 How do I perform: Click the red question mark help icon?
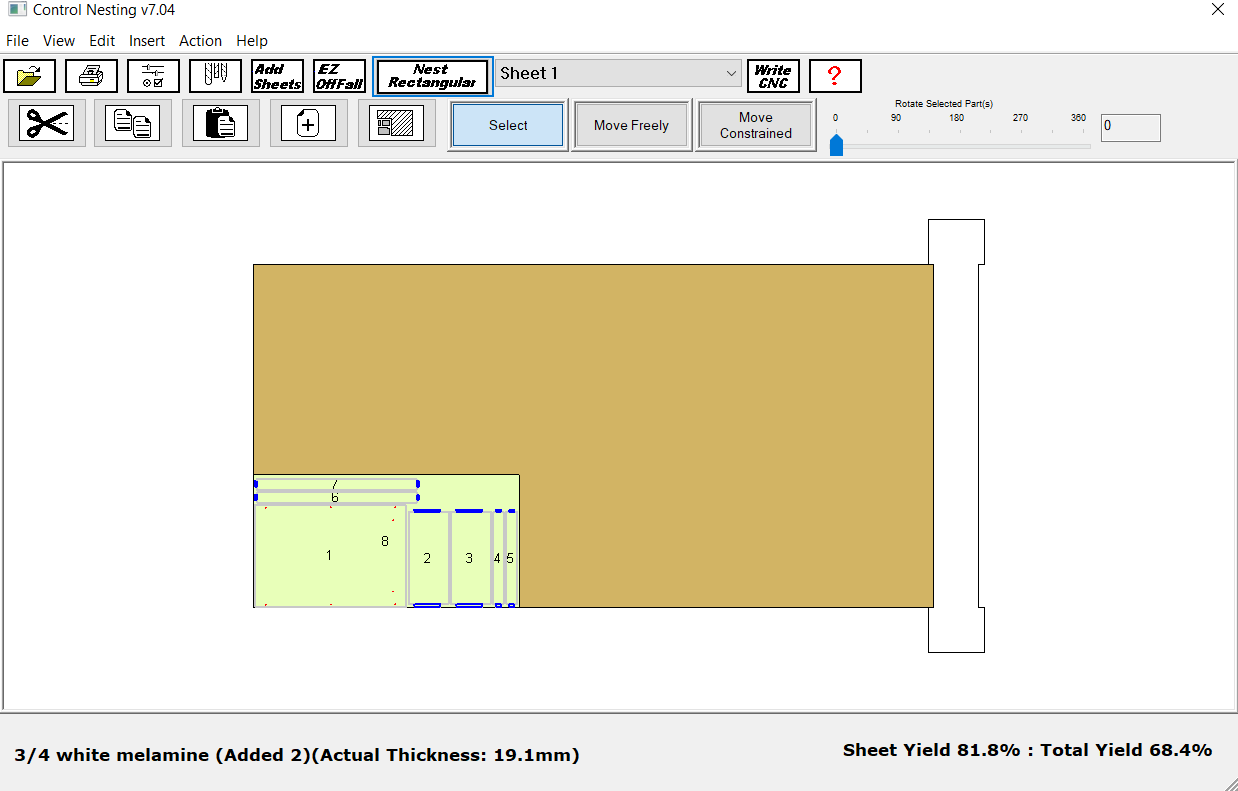coord(834,76)
